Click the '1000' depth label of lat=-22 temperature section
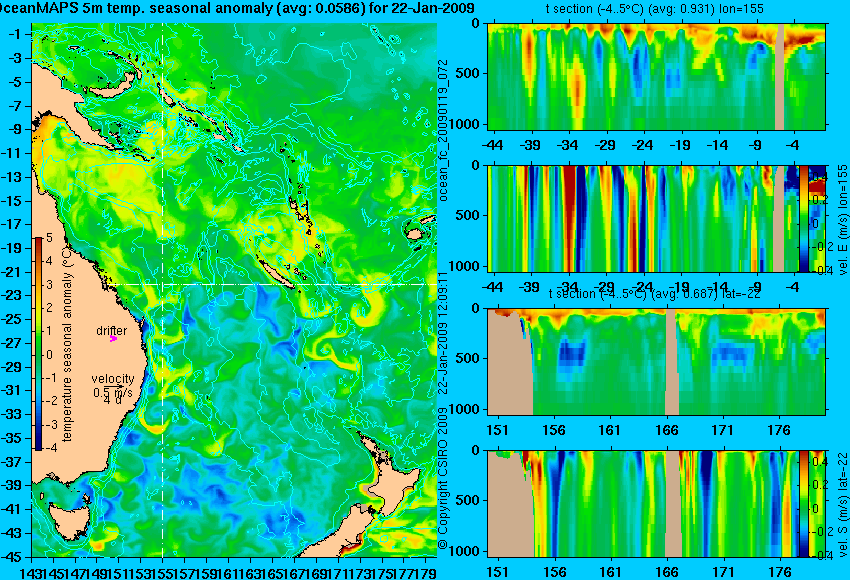Image resolution: width=850 pixels, height=580 pixels. pyautogui.click(x=466, y=410)
